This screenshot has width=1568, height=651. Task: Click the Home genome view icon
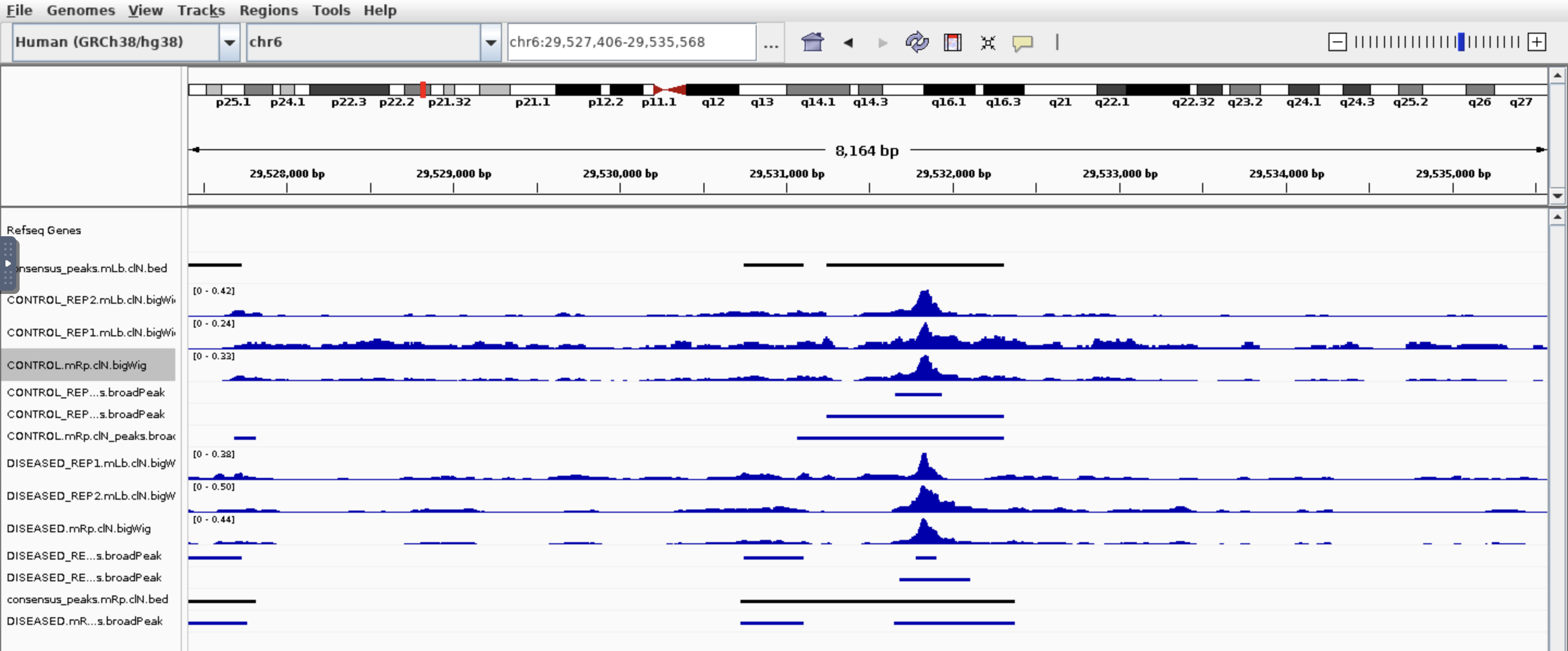(x=812, y=42)
